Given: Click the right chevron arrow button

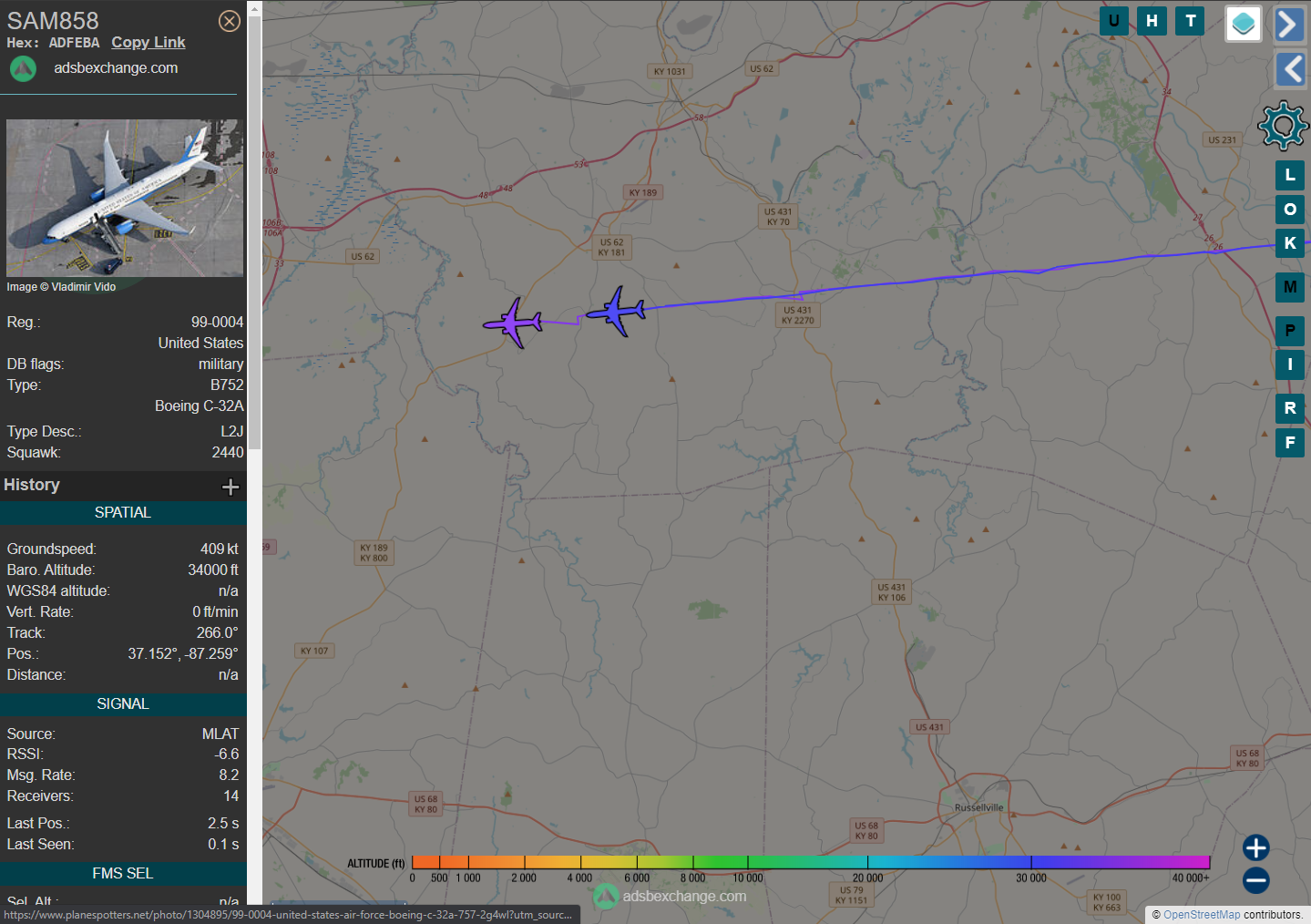Looking at the screenshot, I should pyautogui.click(x=1289, y=25).
